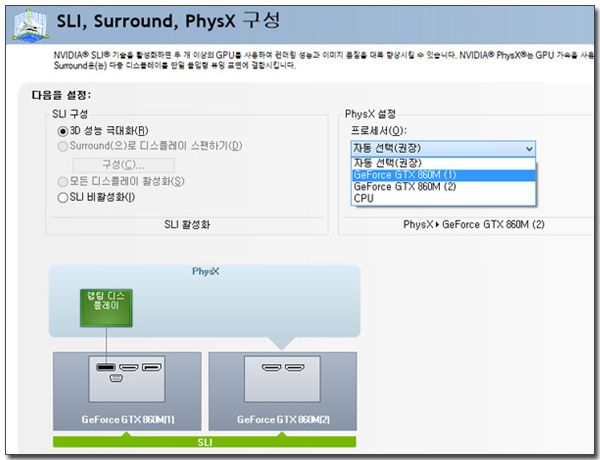Screen dimensions: 600x460
Task: Click the SLI/PhysX page header icon
Action: [30, 25]
